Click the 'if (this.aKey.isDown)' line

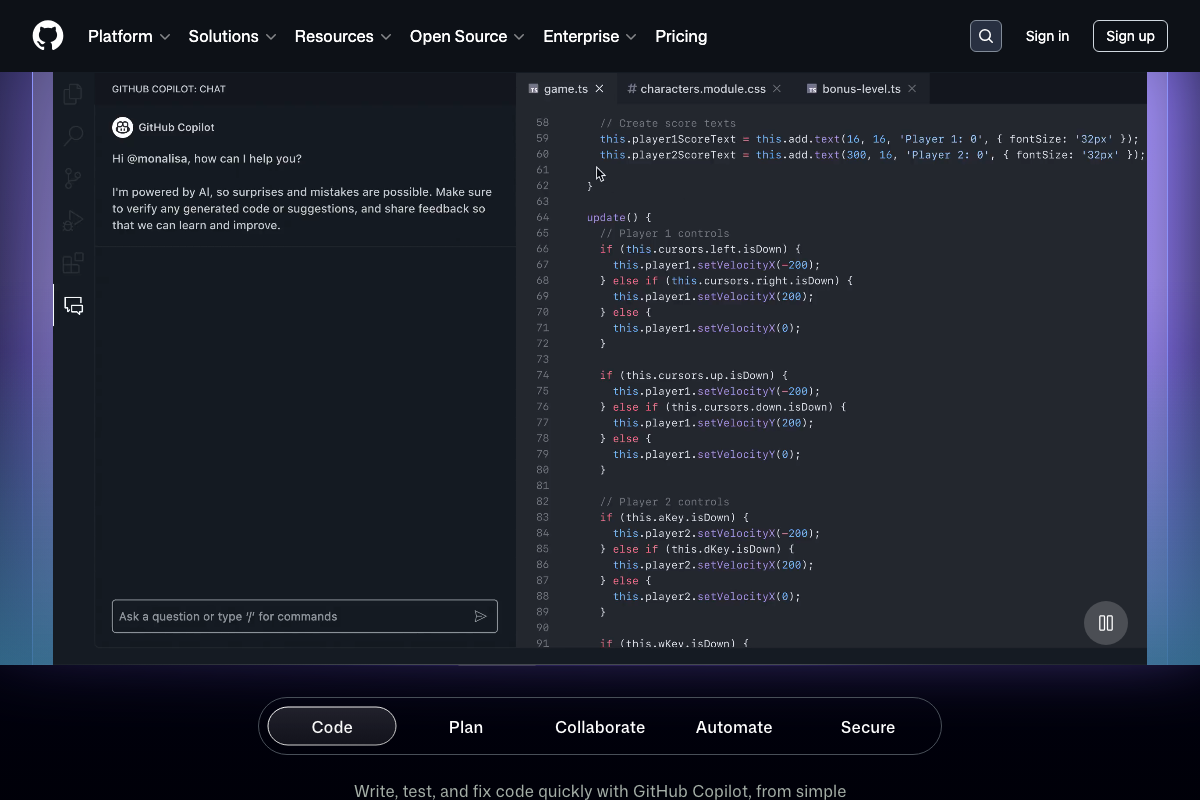point(674,518)
